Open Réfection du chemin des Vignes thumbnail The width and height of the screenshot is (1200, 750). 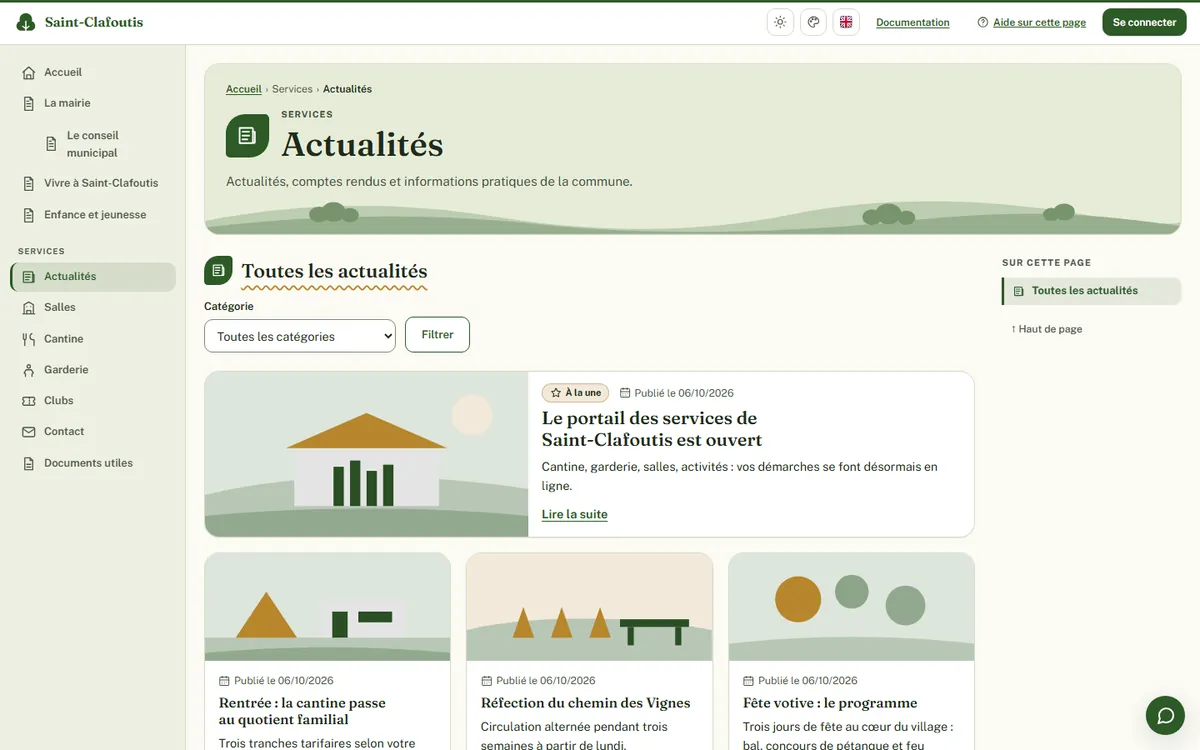[589, 607]
